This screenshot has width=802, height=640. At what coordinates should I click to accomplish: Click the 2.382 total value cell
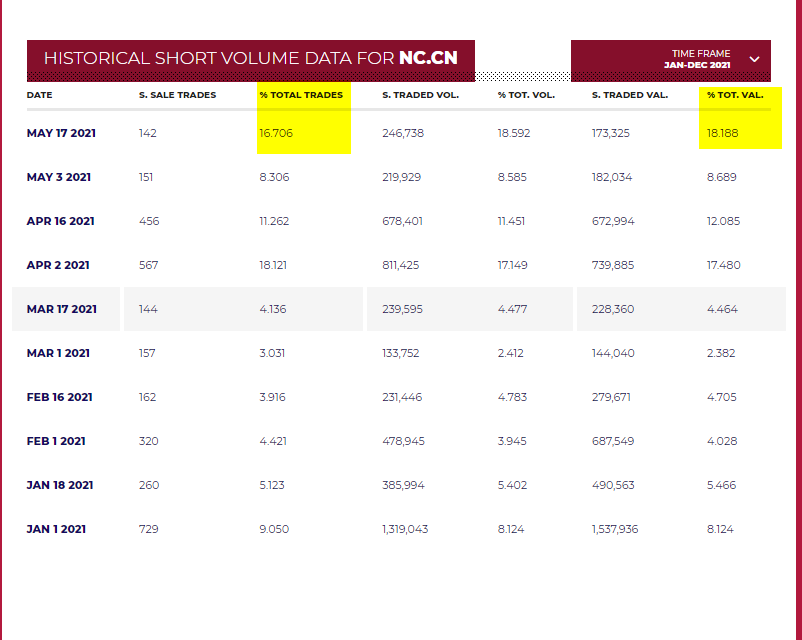[721, 353]
